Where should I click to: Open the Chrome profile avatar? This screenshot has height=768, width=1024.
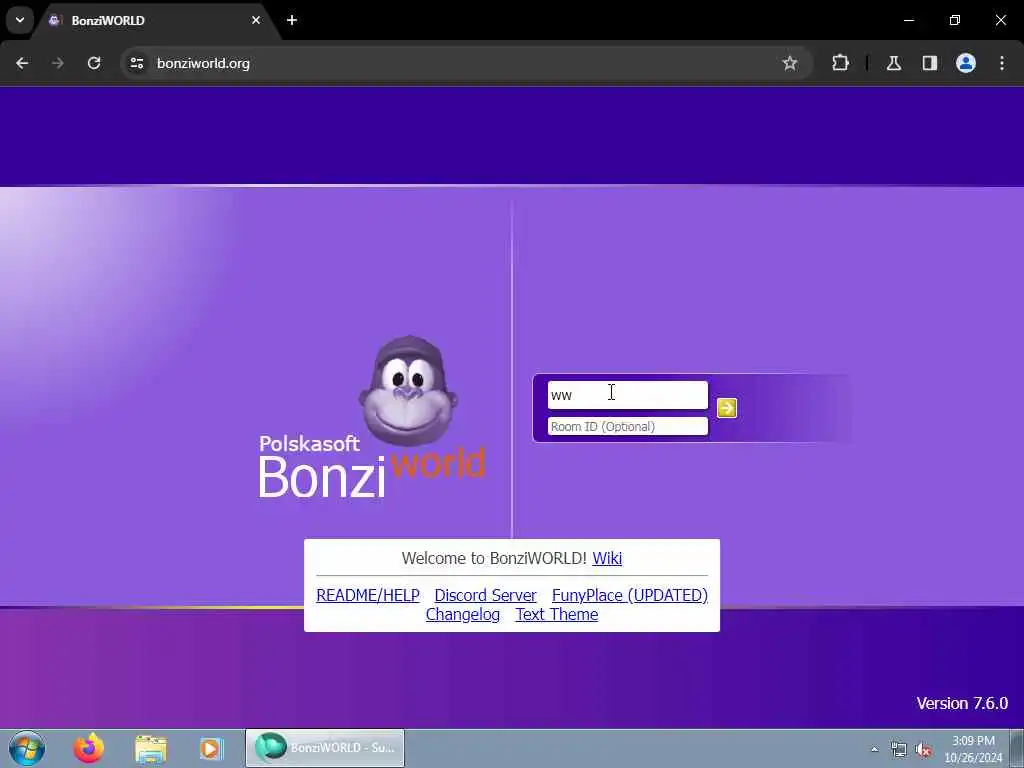click(966, 63)
